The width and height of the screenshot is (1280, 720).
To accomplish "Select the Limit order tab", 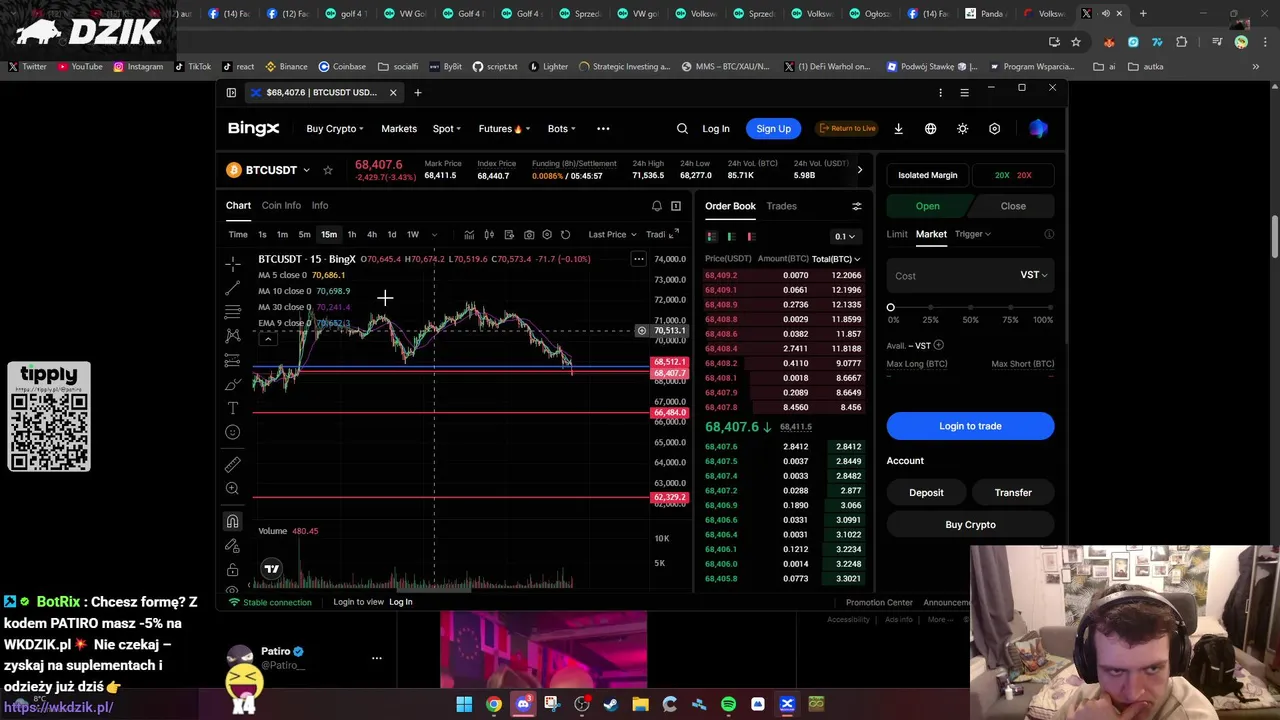I will (897, 234).
